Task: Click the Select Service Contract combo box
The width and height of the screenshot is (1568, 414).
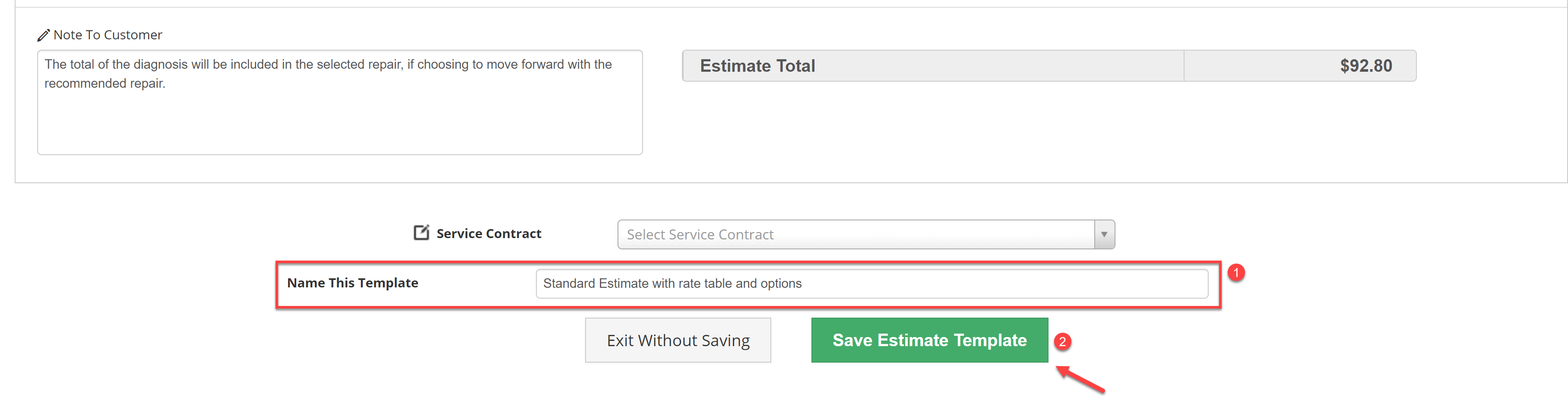Action: [x=865, y=234]
